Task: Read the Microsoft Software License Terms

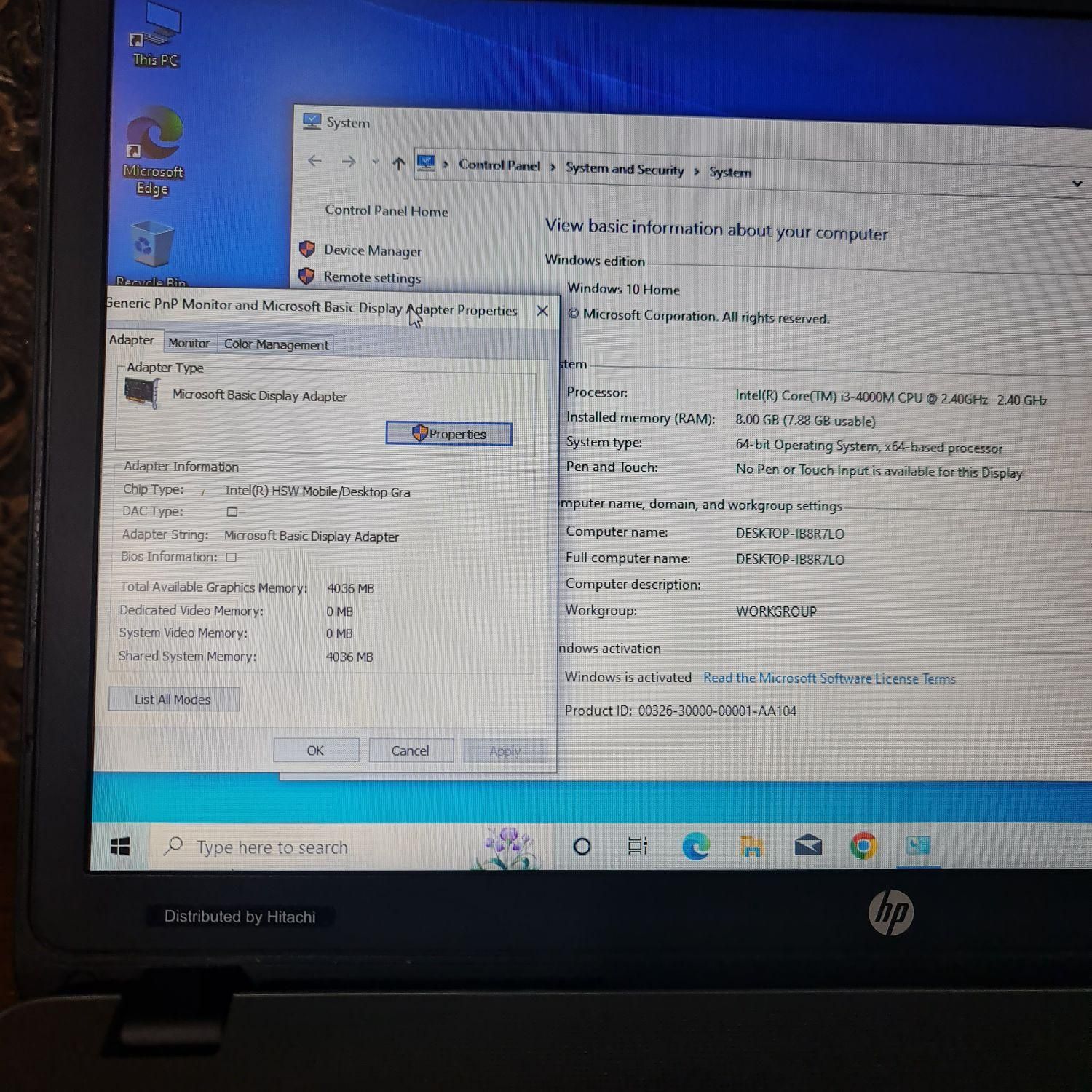Action: pos(829,678)
